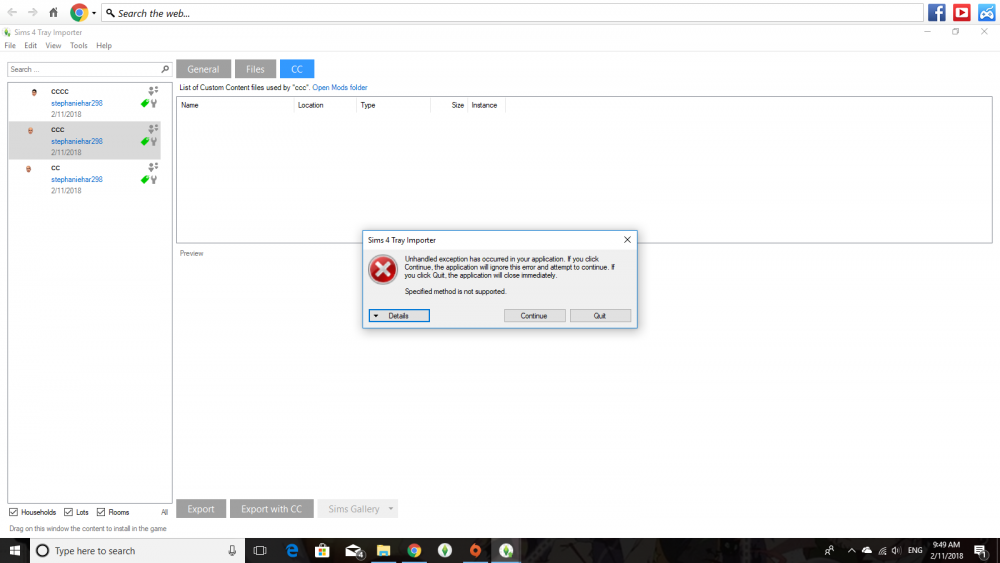Click the household icon in the cc row
Image resolution: width=1000 pixels, height=563 pixels.
point(153,167)
